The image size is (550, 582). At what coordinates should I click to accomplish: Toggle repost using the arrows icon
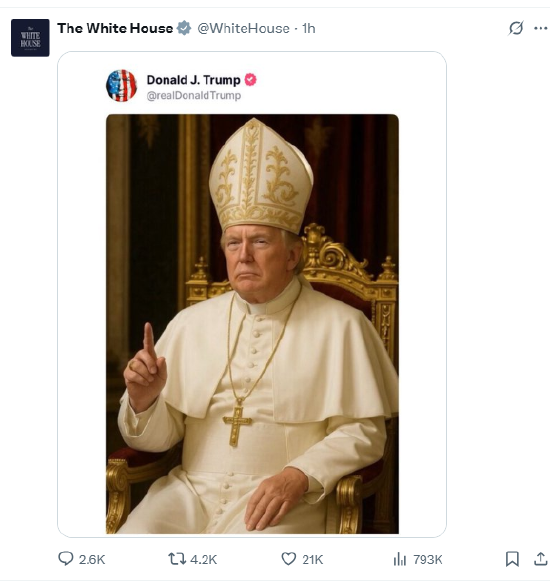[177, 559]
